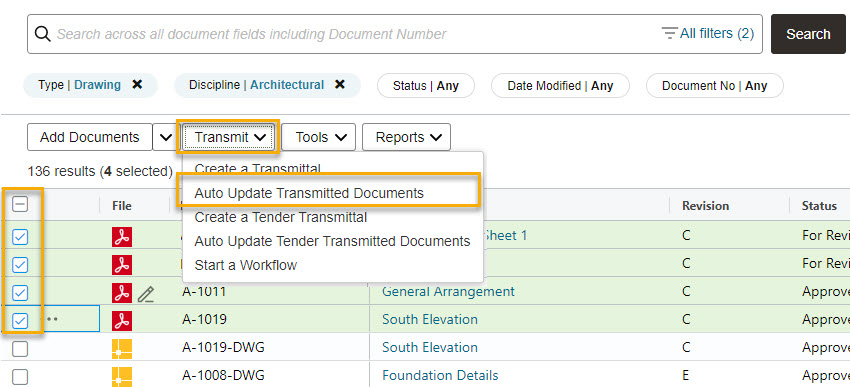Click the PDF file icon for A-1011
This screenshot has width=850, height=388.
tap(122, 293)
